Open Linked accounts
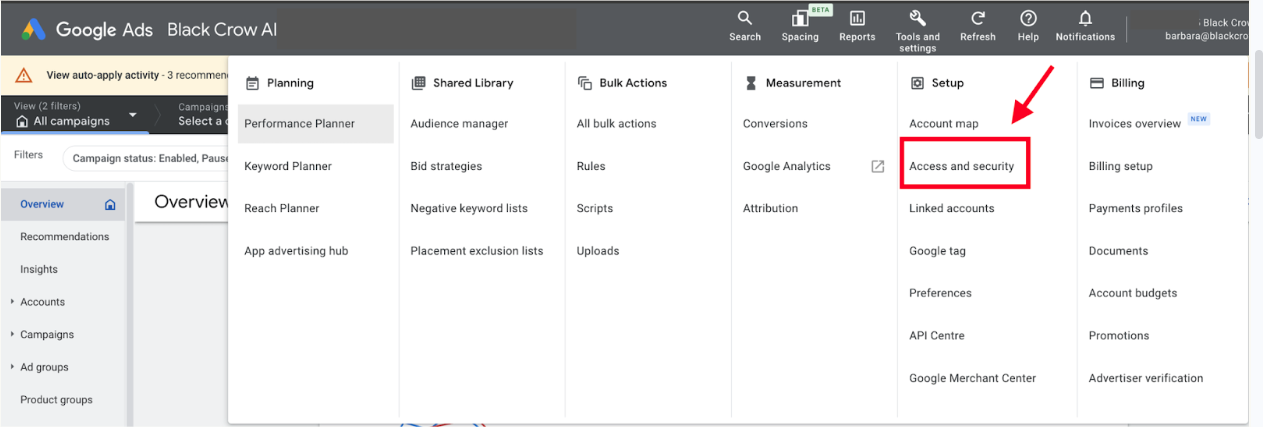Screen dimensions: 1263x427 (951, 208)
